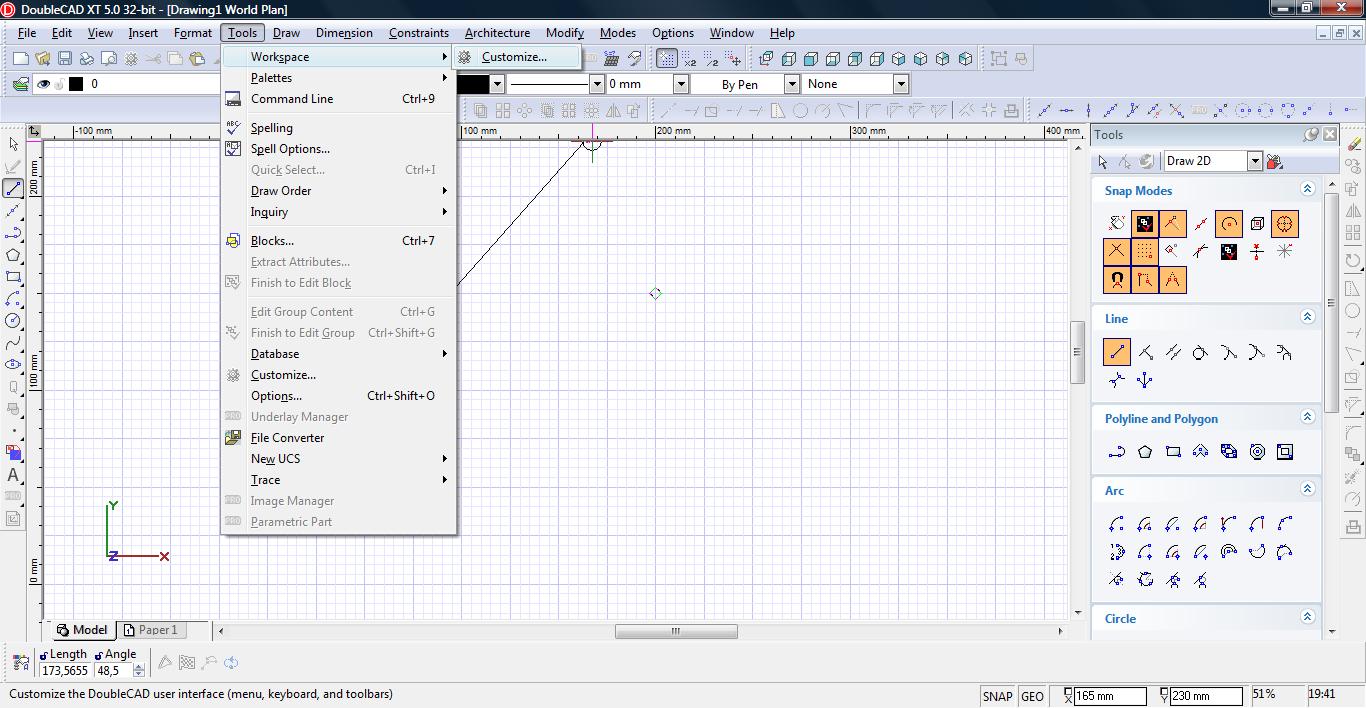Click Spell Options menu entry
The height and width of the screenshot is (708, 1366).
pyautogui.click(x=290, y=149)
